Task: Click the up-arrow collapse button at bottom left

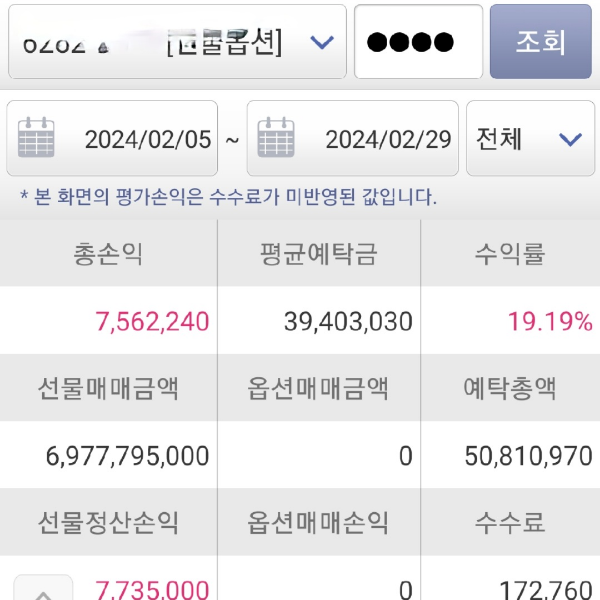Action: pyautogui.click(x=43, y=590)
